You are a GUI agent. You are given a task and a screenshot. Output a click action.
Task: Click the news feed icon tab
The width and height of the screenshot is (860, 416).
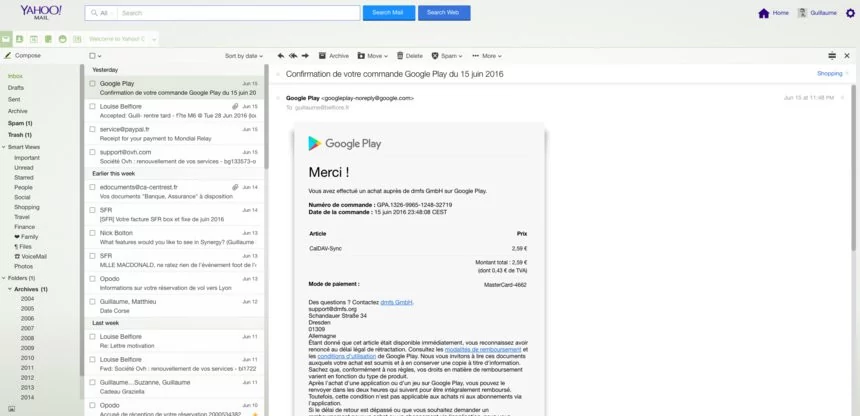[x=77, y=39]
